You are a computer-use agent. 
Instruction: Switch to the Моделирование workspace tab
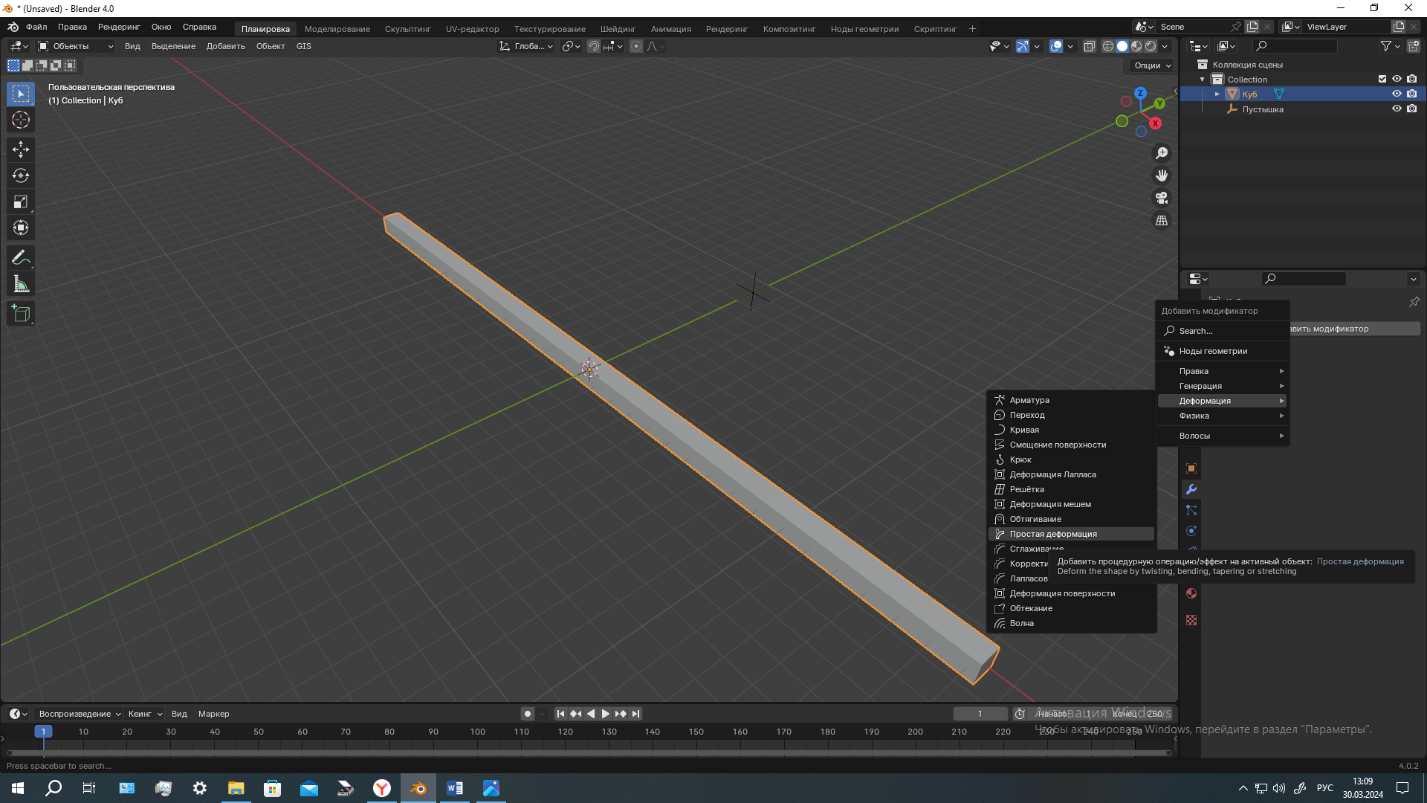coord(337,29)
